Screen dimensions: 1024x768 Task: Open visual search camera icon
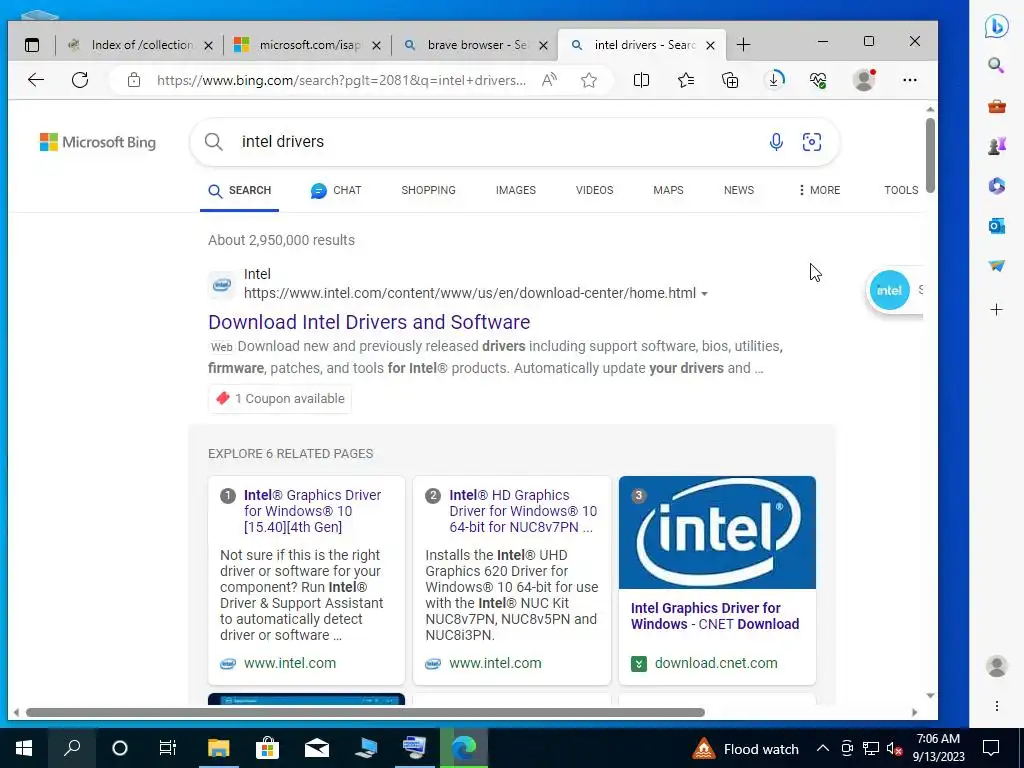click(812, 142)
